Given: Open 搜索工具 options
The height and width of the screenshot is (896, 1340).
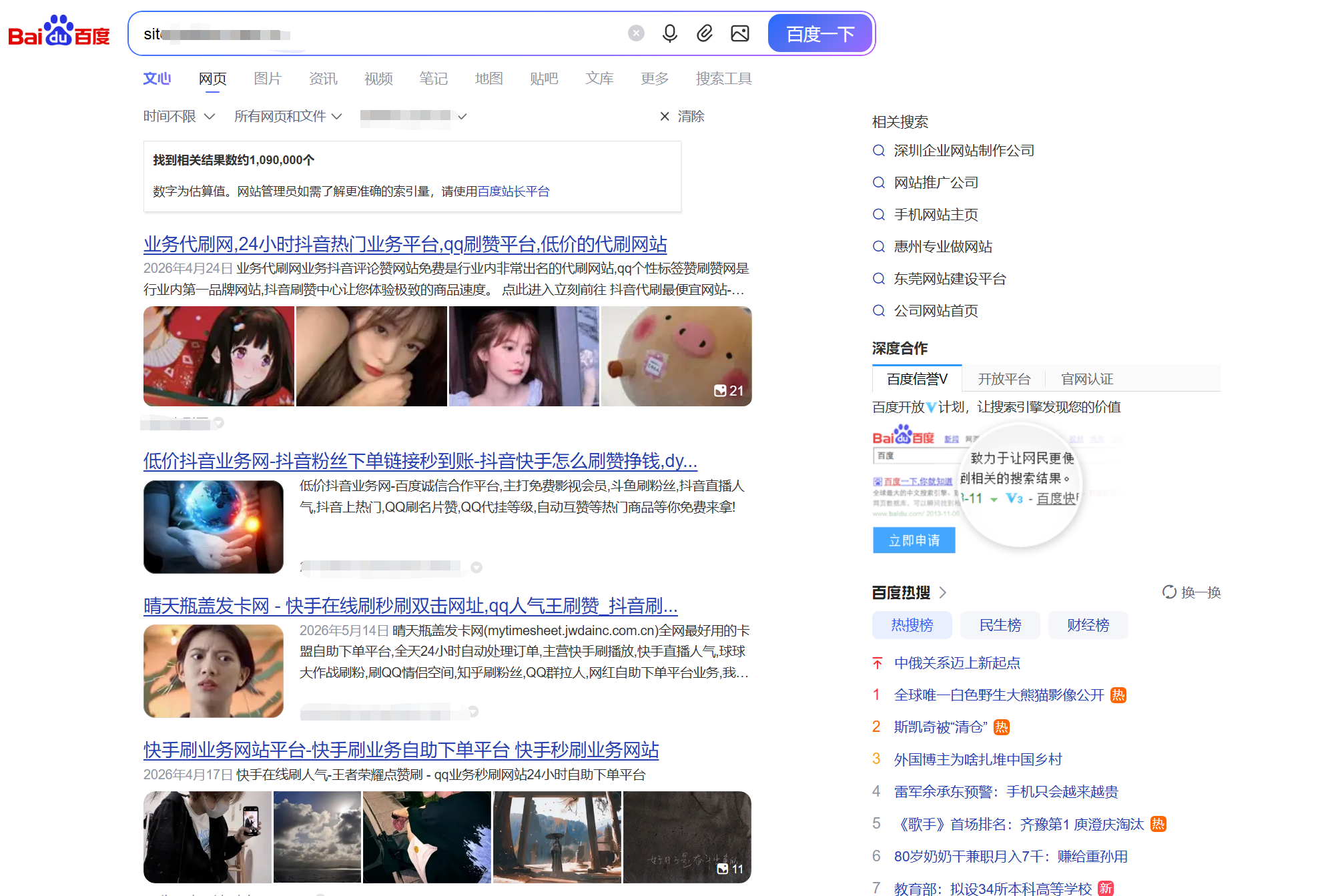Looking at the screenshot, I should (x=724, y=79).
